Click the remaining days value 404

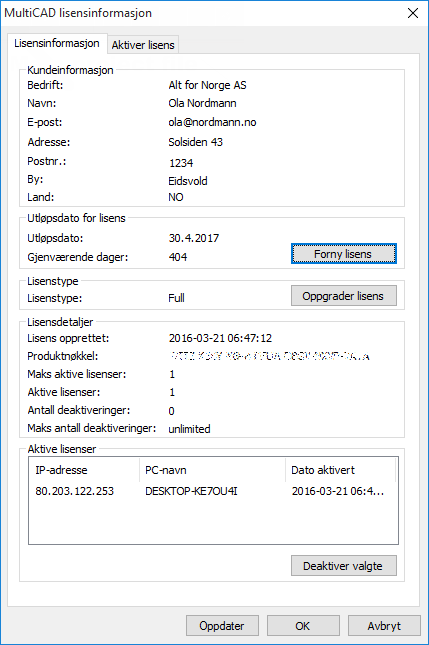tap(178, 257)
